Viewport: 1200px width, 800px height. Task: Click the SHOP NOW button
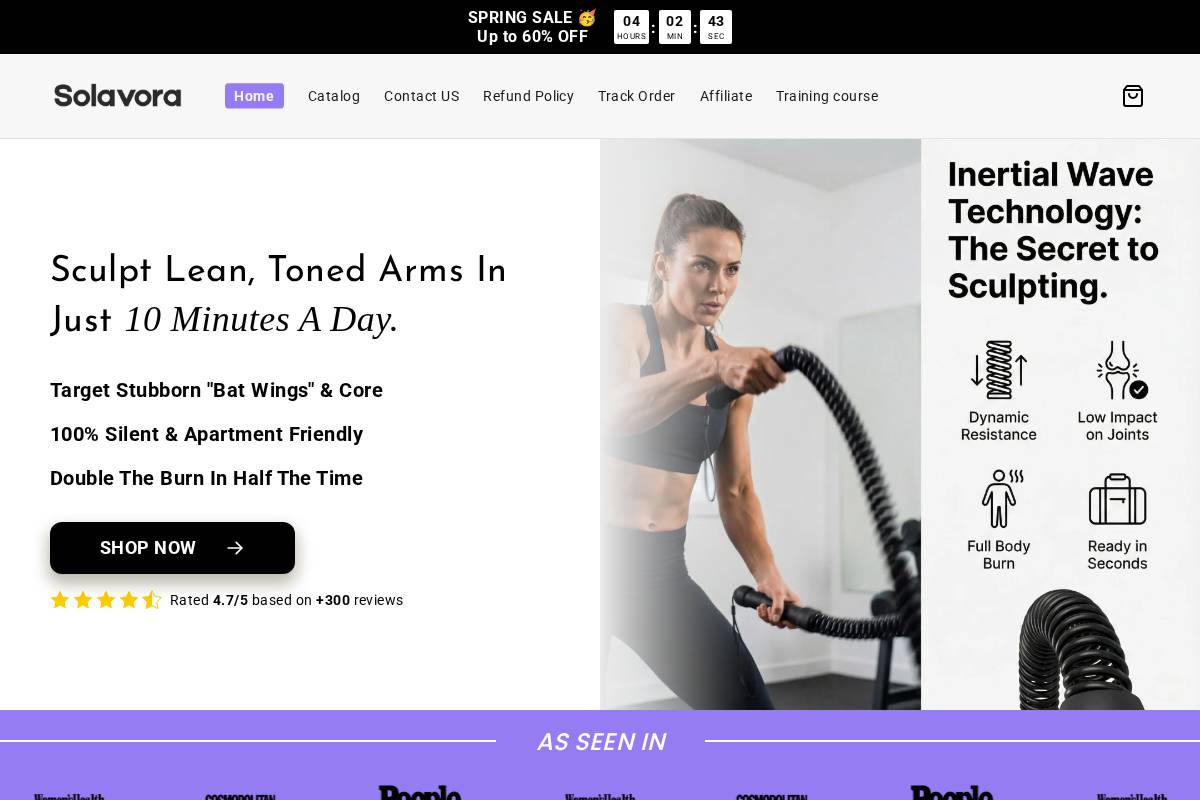(x=172, y=548)
